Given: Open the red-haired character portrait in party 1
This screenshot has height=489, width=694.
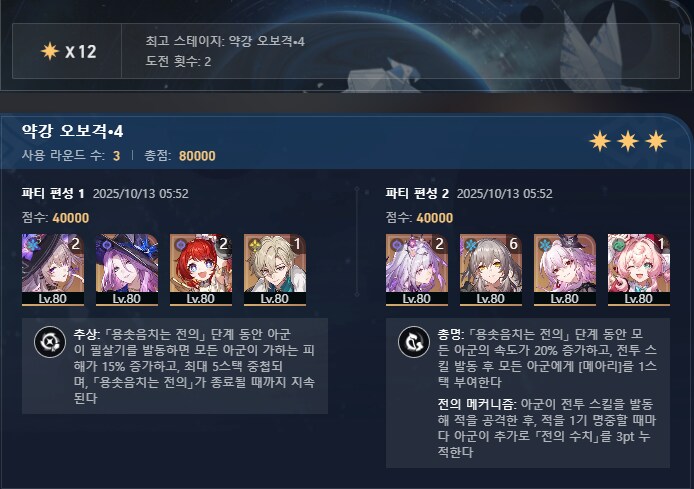Looking at the screenshot, I should (201, 270).
